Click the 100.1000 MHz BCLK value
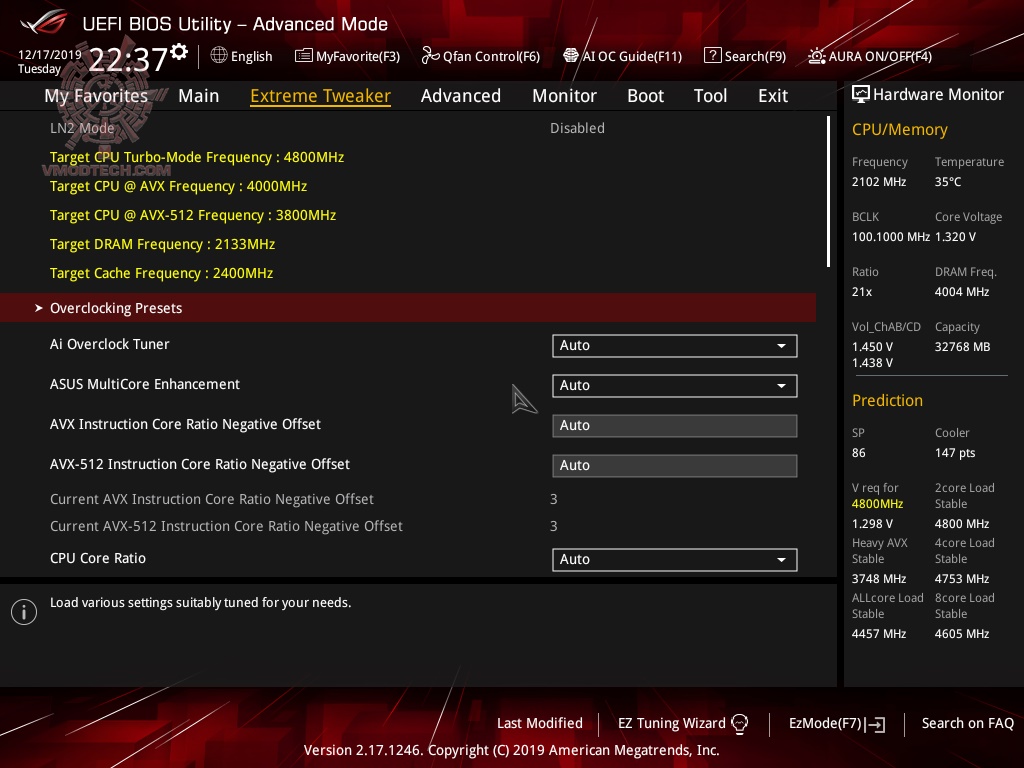 [x=890, y=236]
